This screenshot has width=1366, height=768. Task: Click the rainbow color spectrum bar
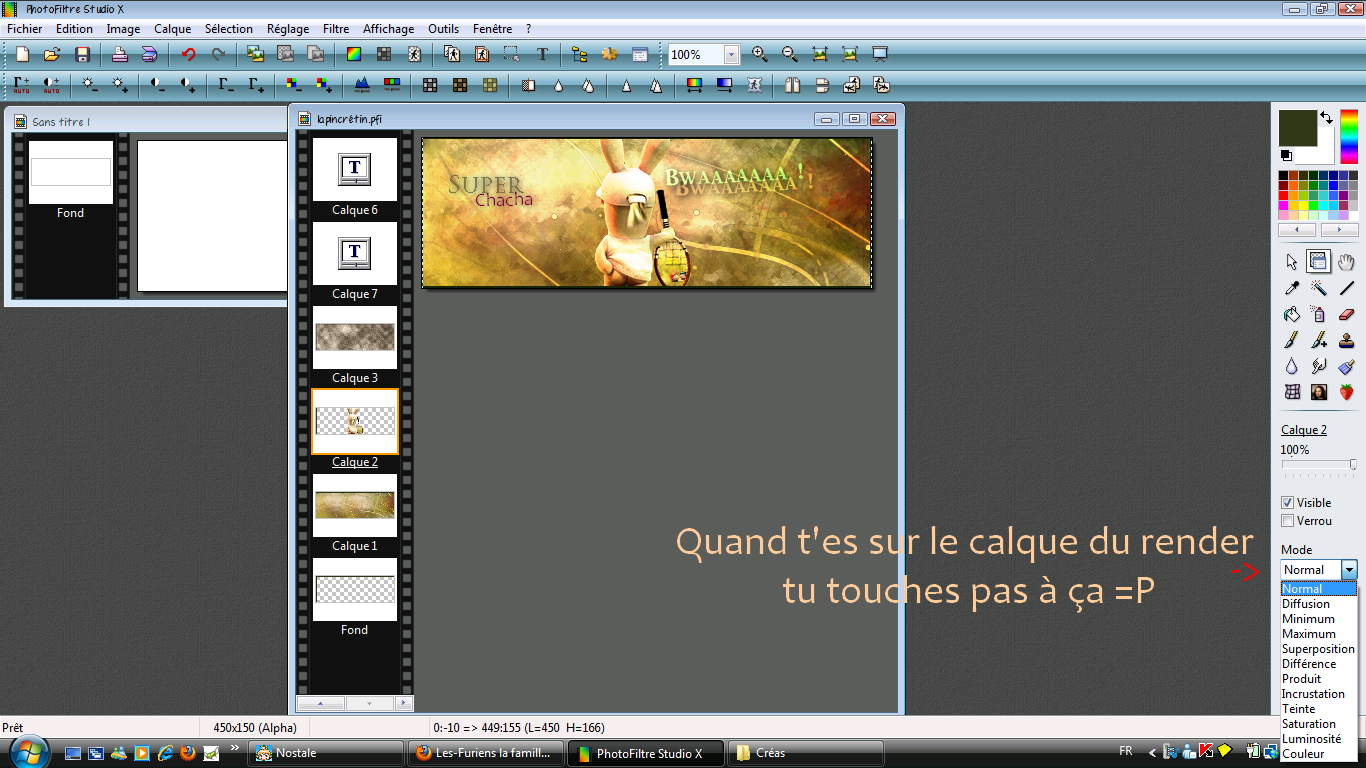click(1350, 136)
